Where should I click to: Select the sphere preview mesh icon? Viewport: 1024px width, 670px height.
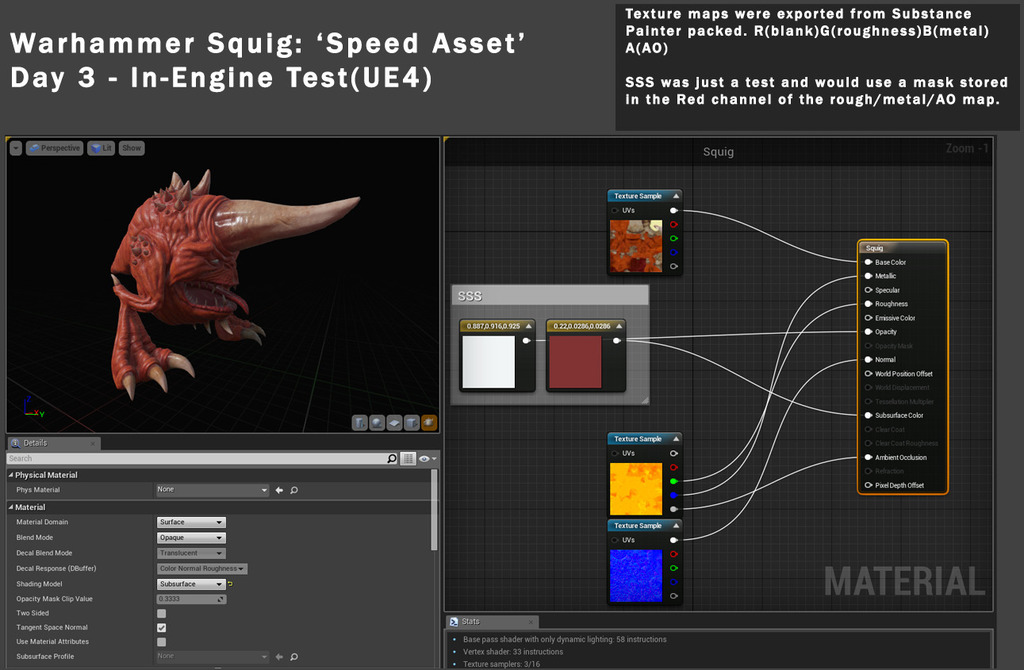[x=377, y=423]
